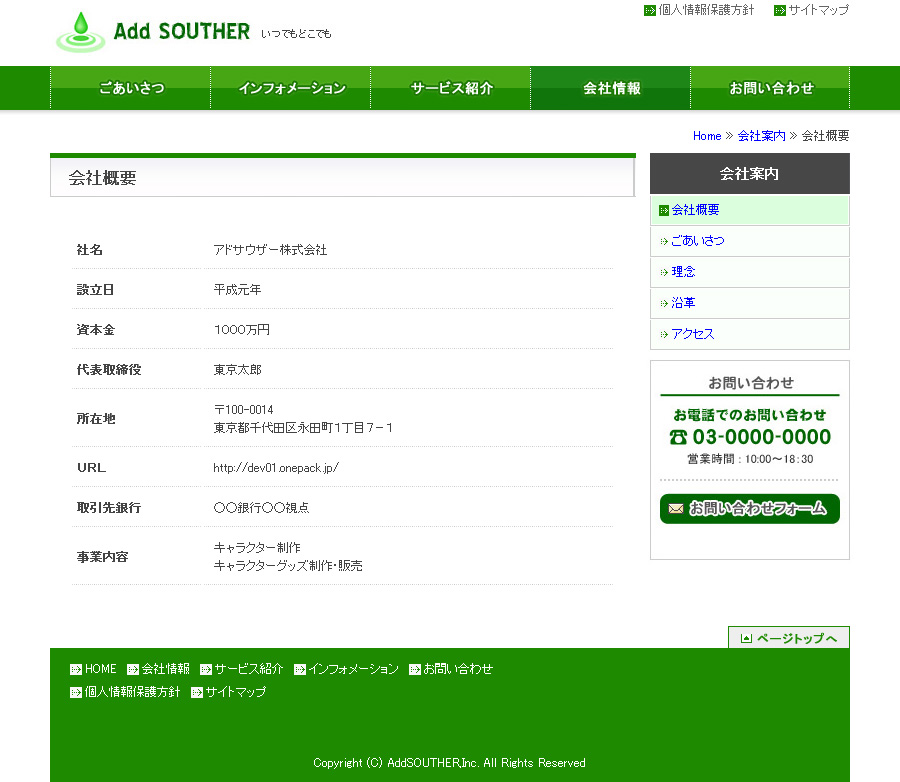
Task: Click arrow icon beside 個人情報保護方針 in header
Action: (650, 10)
